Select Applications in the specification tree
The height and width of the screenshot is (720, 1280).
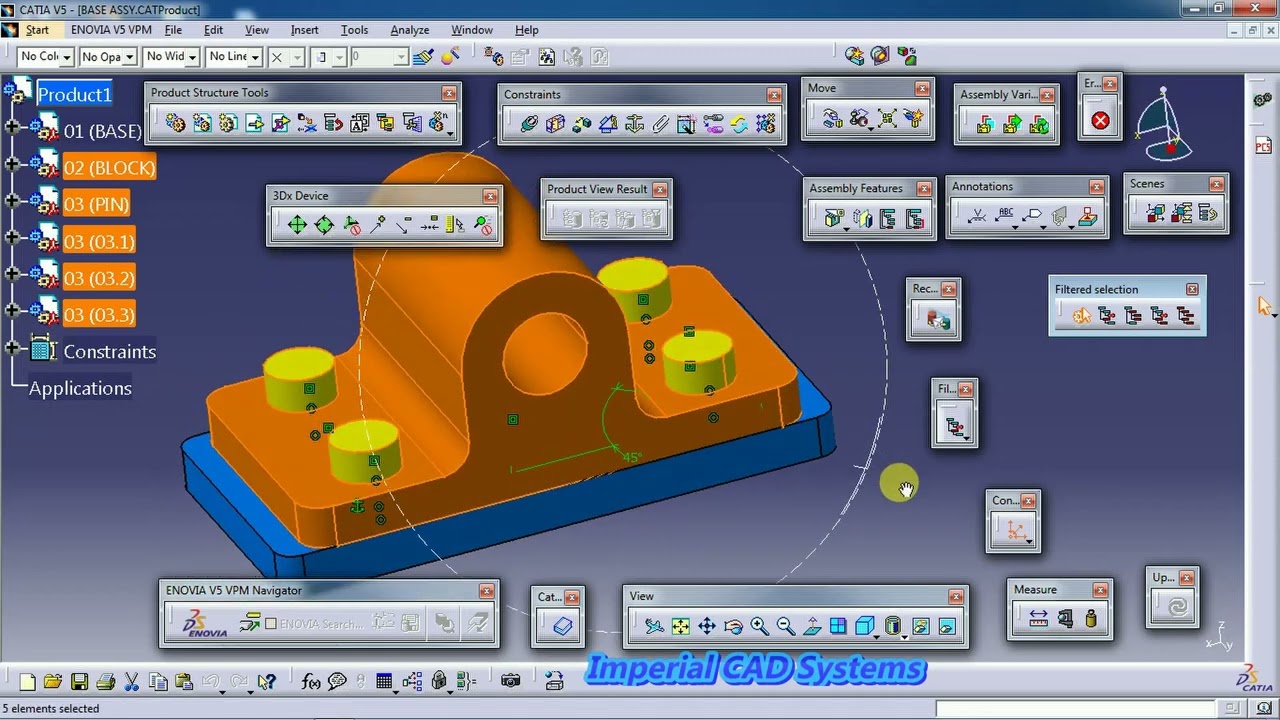click(80, 389)
